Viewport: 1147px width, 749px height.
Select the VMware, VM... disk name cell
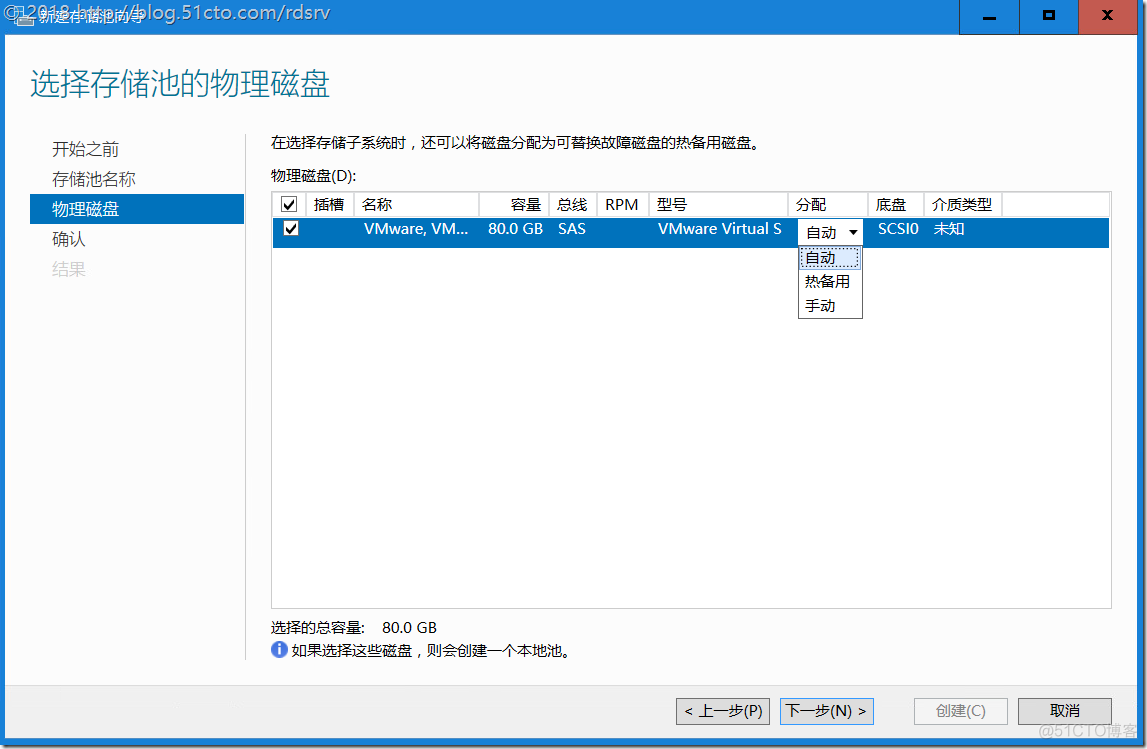point(416,229)
